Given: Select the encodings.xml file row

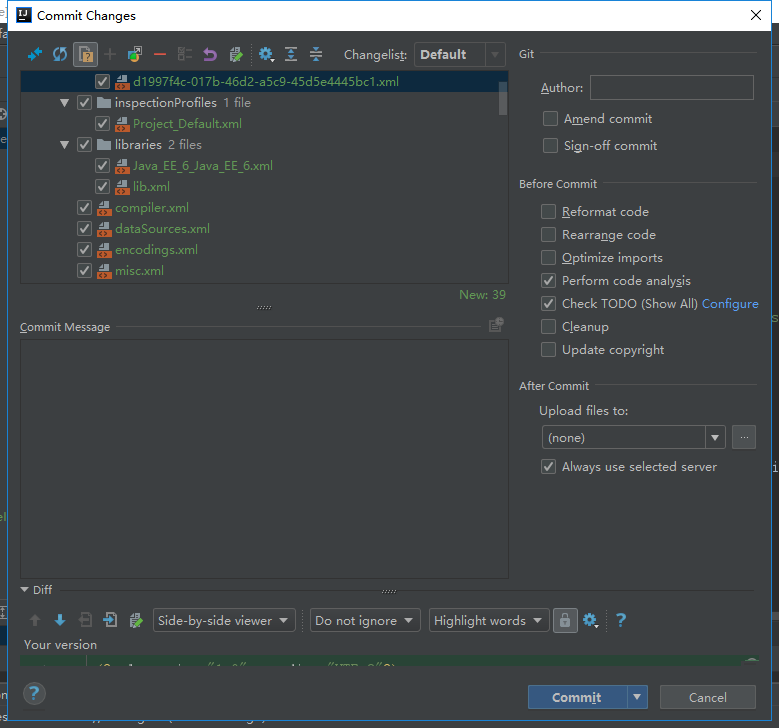Looking at the screenshot, I should click(264, 249).
